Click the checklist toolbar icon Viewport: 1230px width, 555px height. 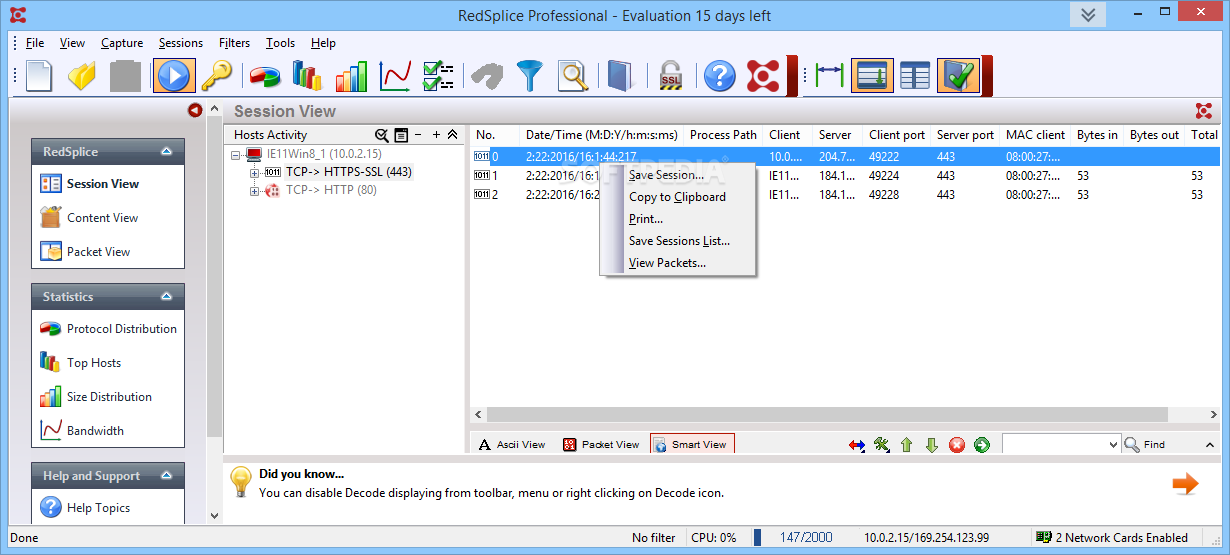[x=438, y=76]
